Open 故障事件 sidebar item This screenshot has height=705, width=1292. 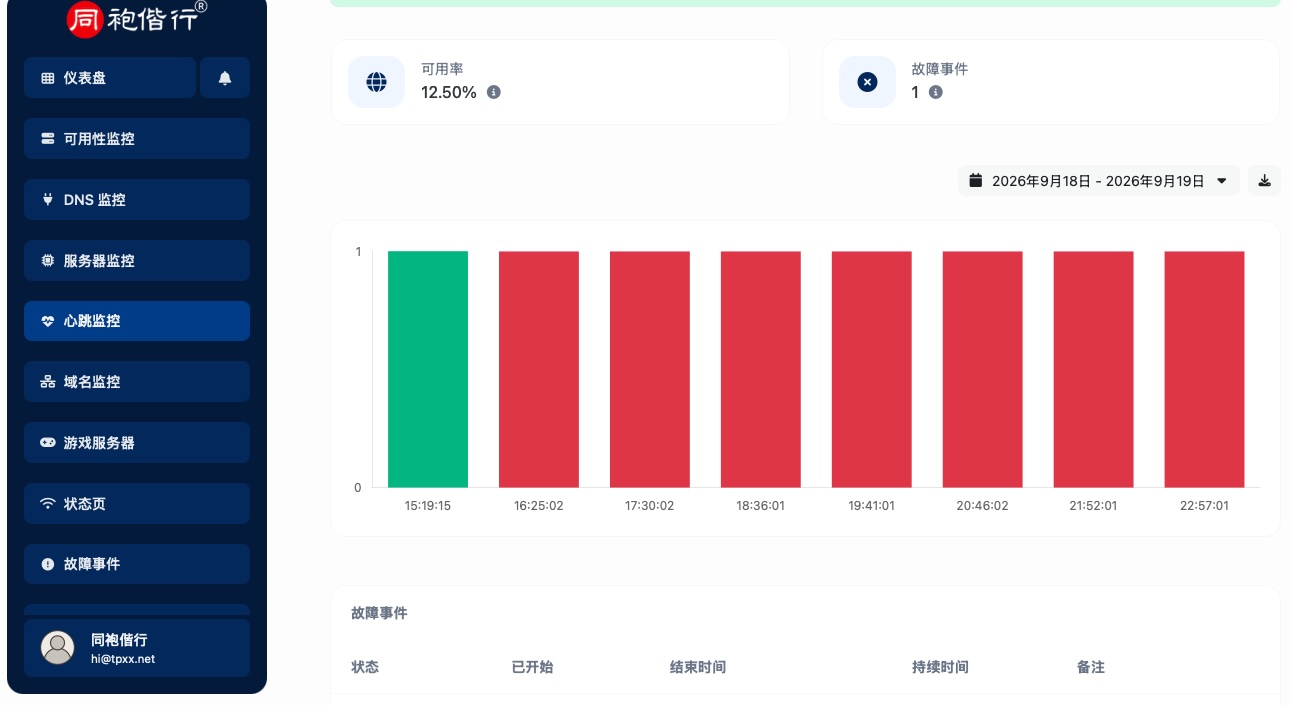137,564
